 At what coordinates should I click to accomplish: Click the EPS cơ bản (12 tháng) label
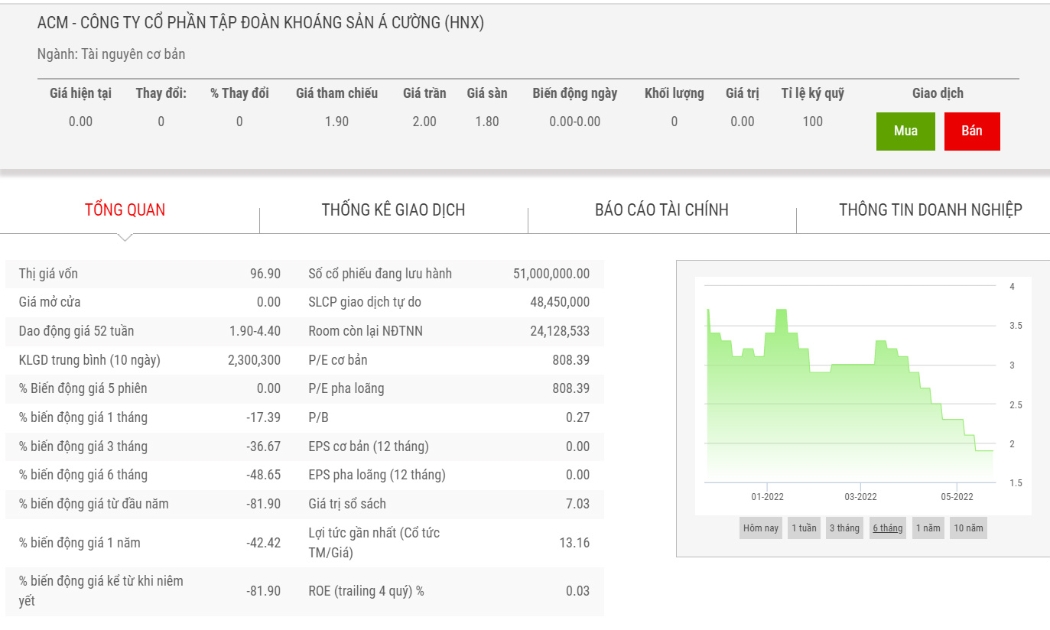pos(369,447)
